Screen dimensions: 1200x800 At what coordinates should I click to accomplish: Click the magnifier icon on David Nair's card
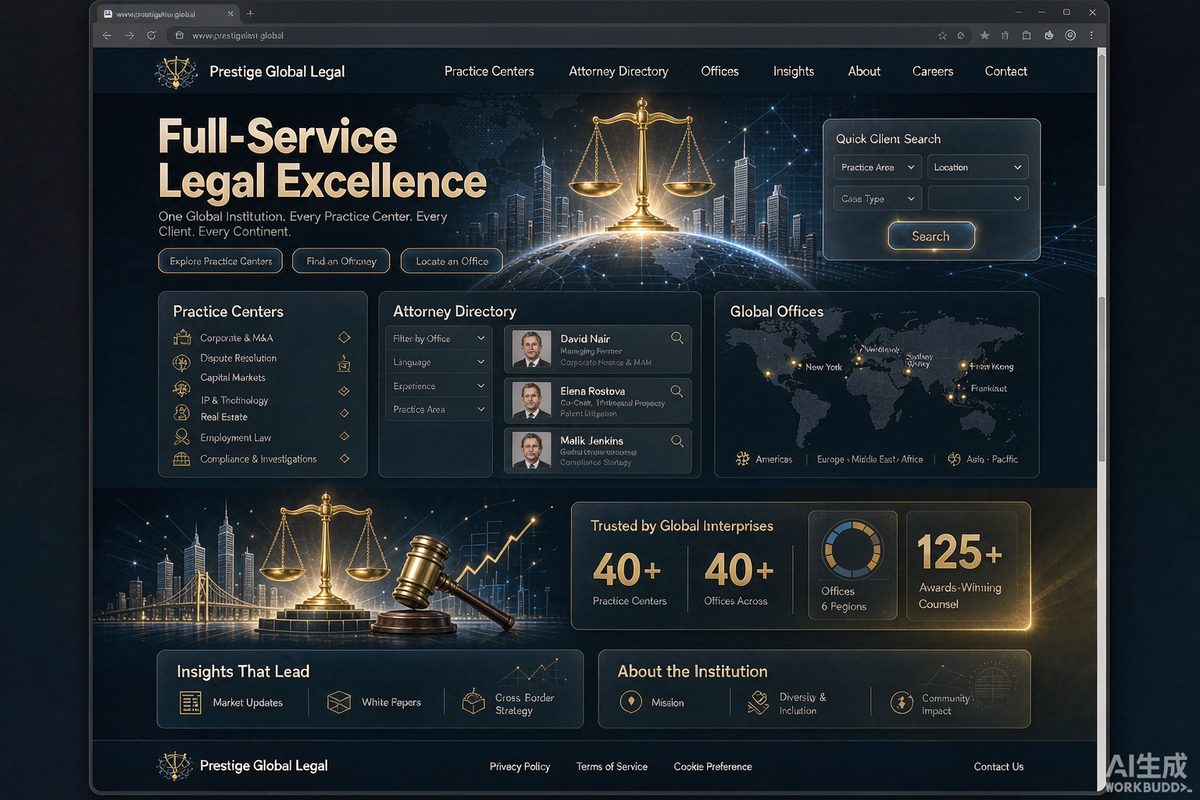677,338
